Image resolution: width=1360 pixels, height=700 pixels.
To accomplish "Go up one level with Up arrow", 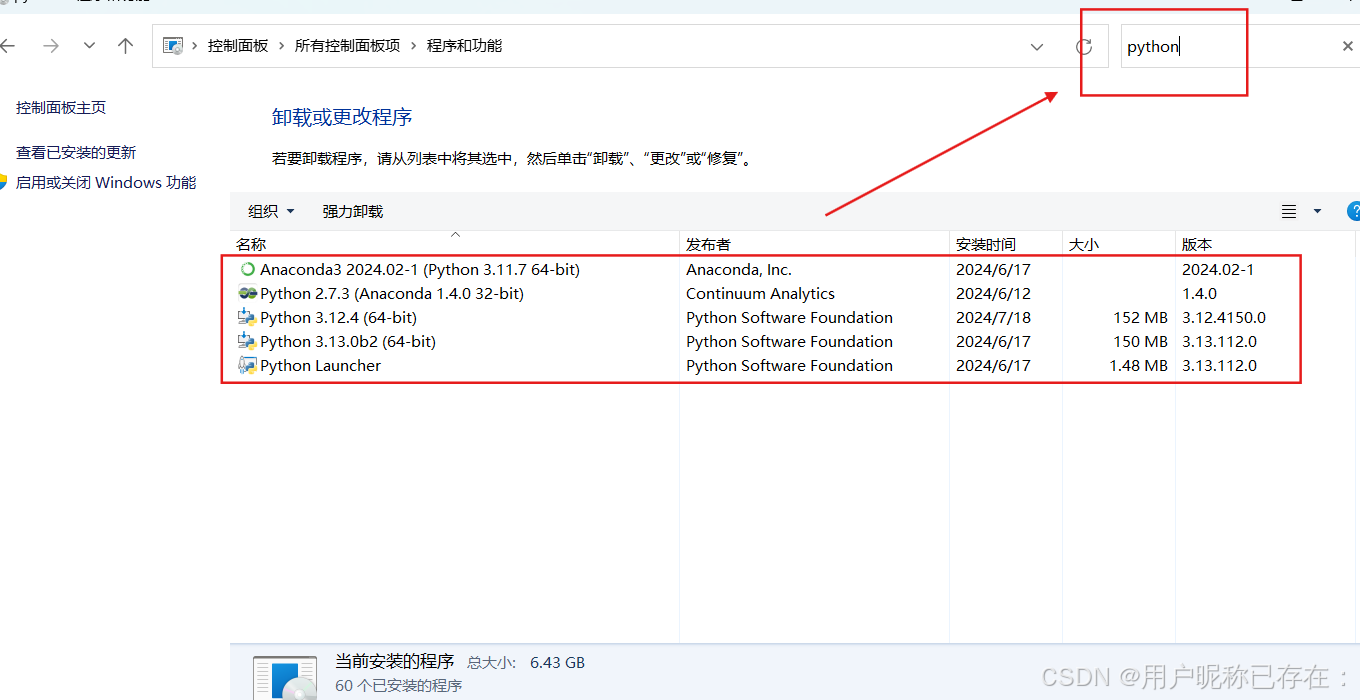I will 125,46.
